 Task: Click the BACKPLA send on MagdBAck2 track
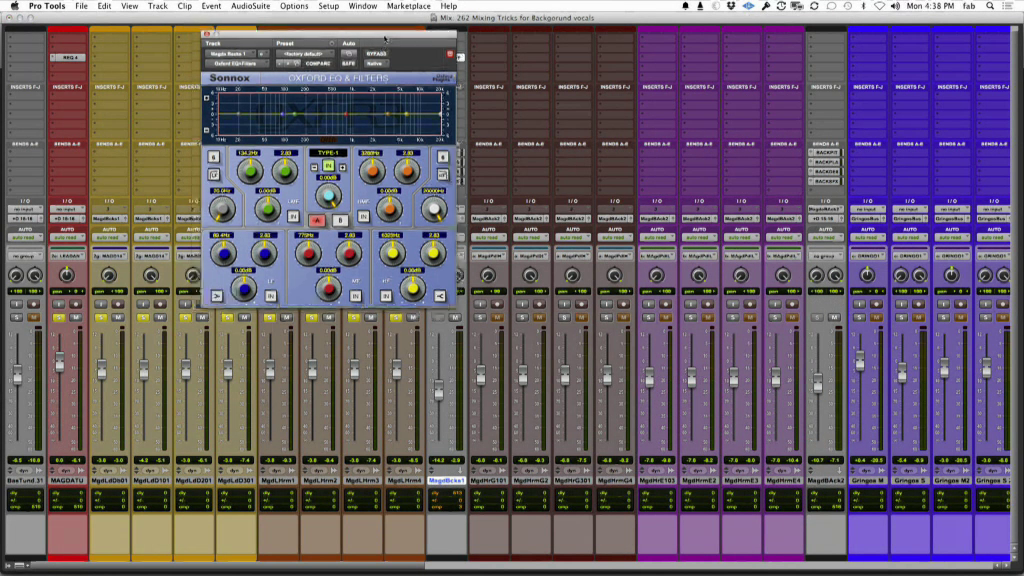click(x=825, y=162)
